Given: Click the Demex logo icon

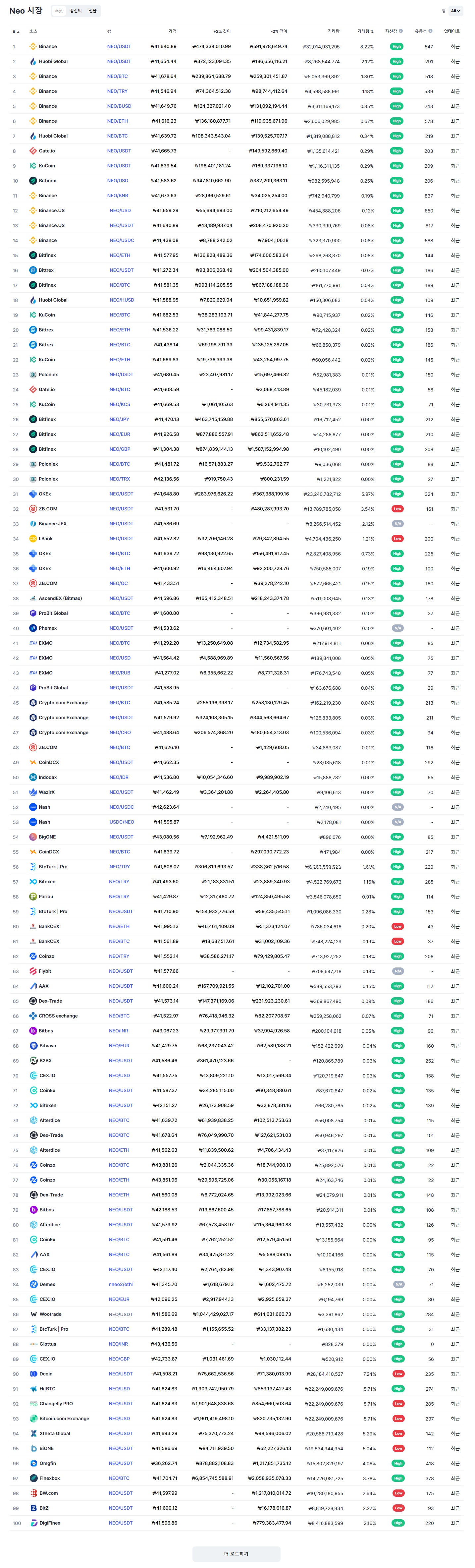Looking at the screenshot, I should (x=33, y=1284).
